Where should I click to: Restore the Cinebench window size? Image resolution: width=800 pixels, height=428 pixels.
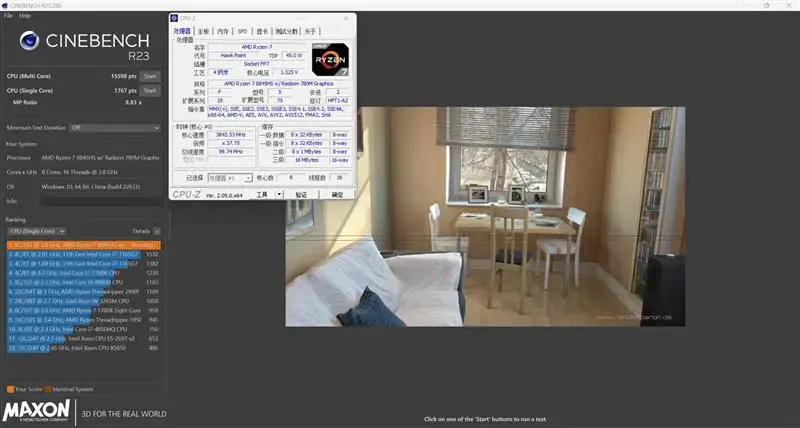point(767,5)
